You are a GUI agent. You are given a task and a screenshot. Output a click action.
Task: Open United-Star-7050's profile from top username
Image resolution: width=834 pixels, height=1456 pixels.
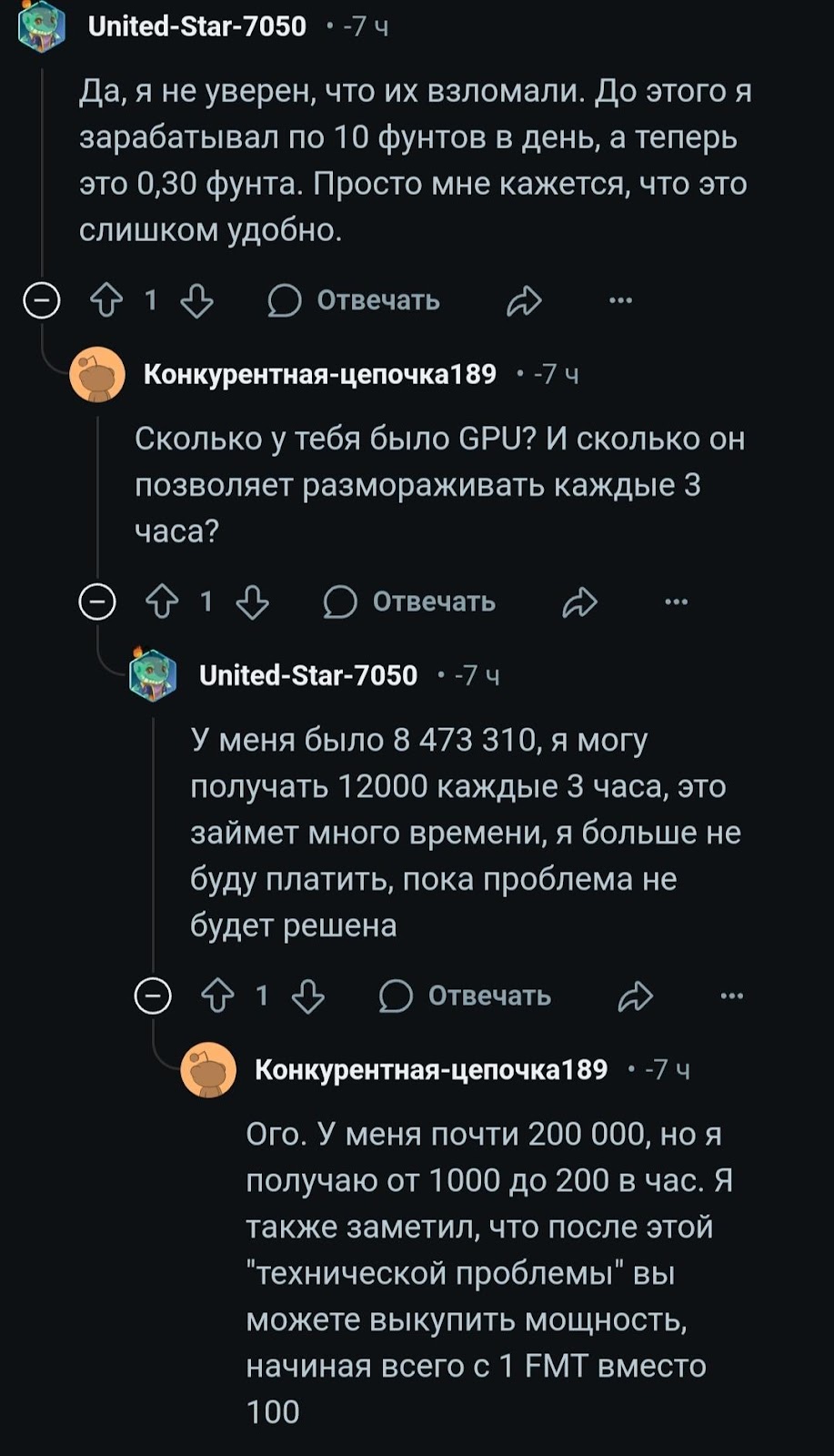196,26
